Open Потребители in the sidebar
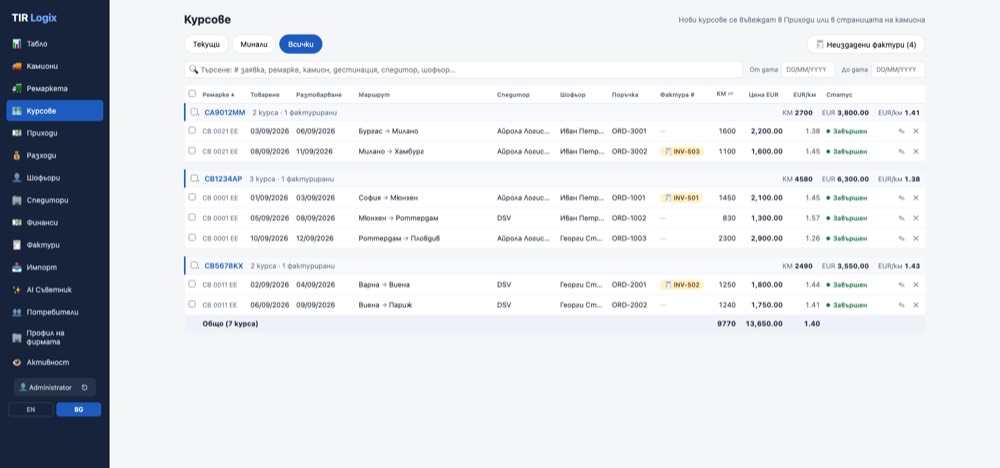 point(55,312)
